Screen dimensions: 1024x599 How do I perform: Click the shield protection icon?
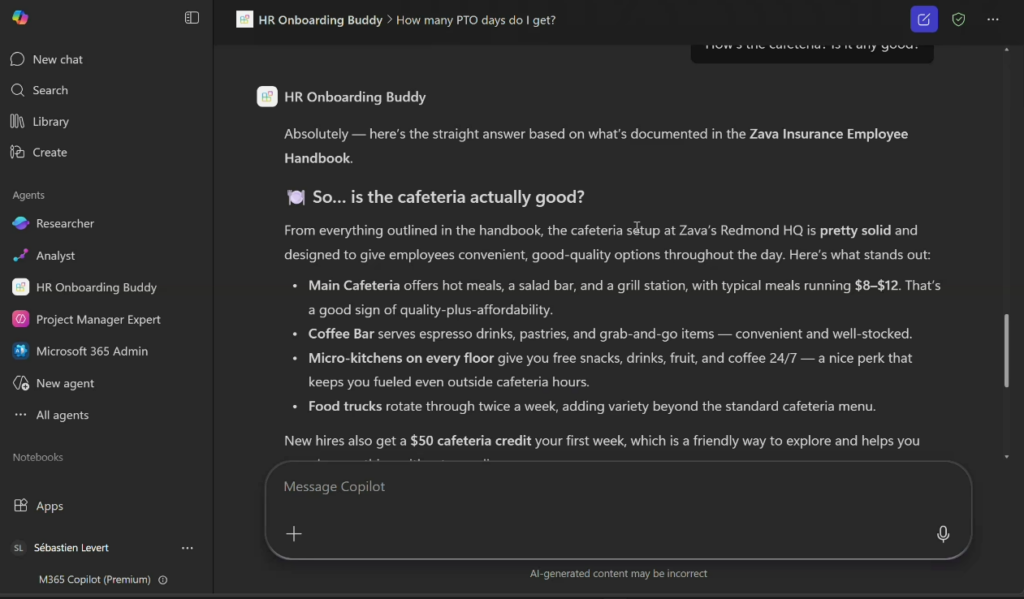958,19
